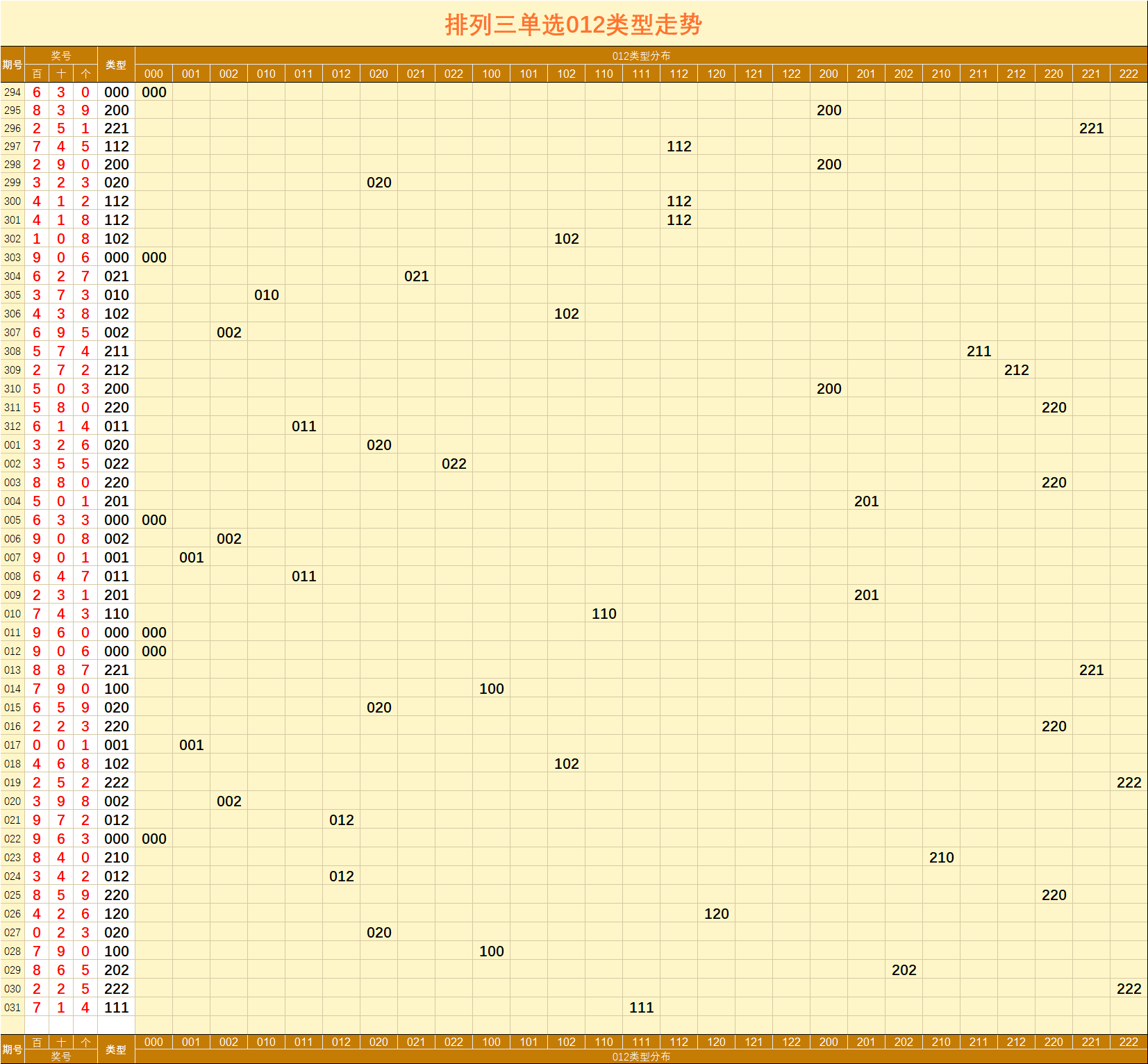Click distribution cell 222 in row 019

tap(1129, 783)
